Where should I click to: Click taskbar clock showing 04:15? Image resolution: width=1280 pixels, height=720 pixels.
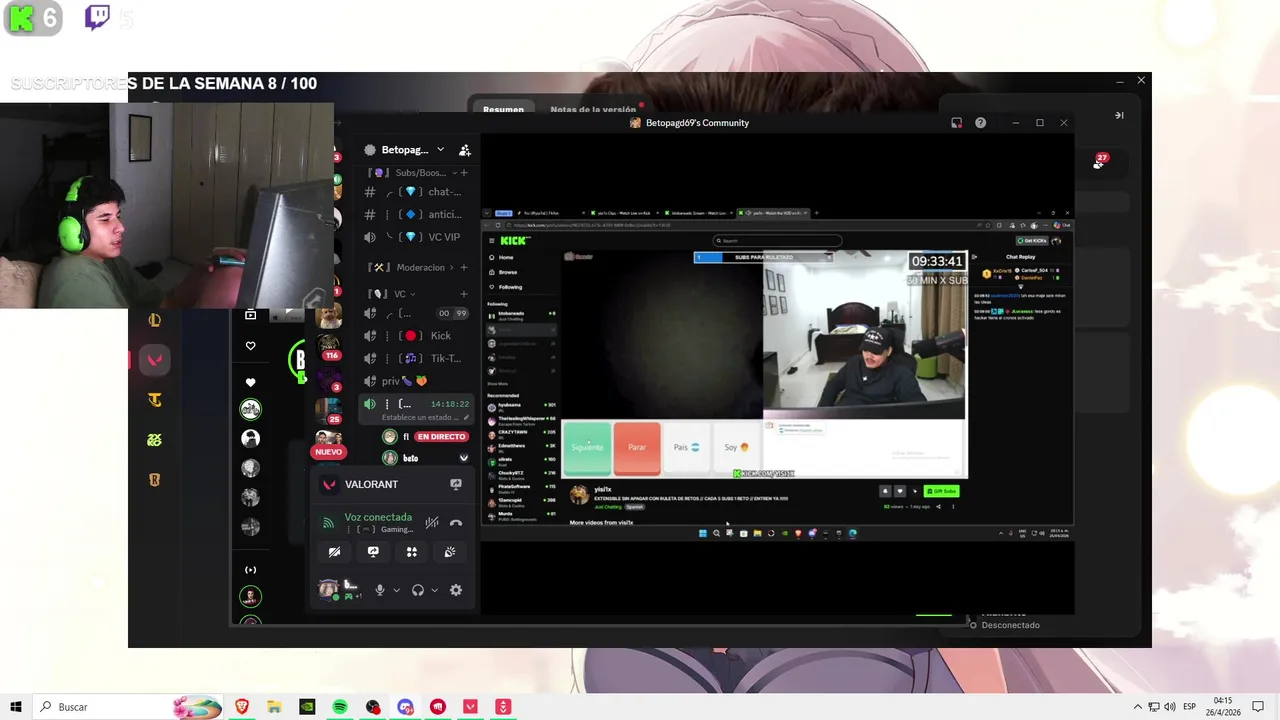(x=1223, y=707)
